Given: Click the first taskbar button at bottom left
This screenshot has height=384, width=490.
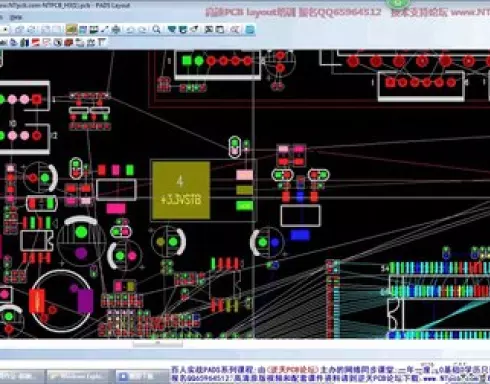Looking at the screenshot, I should [x=21, y=376].
